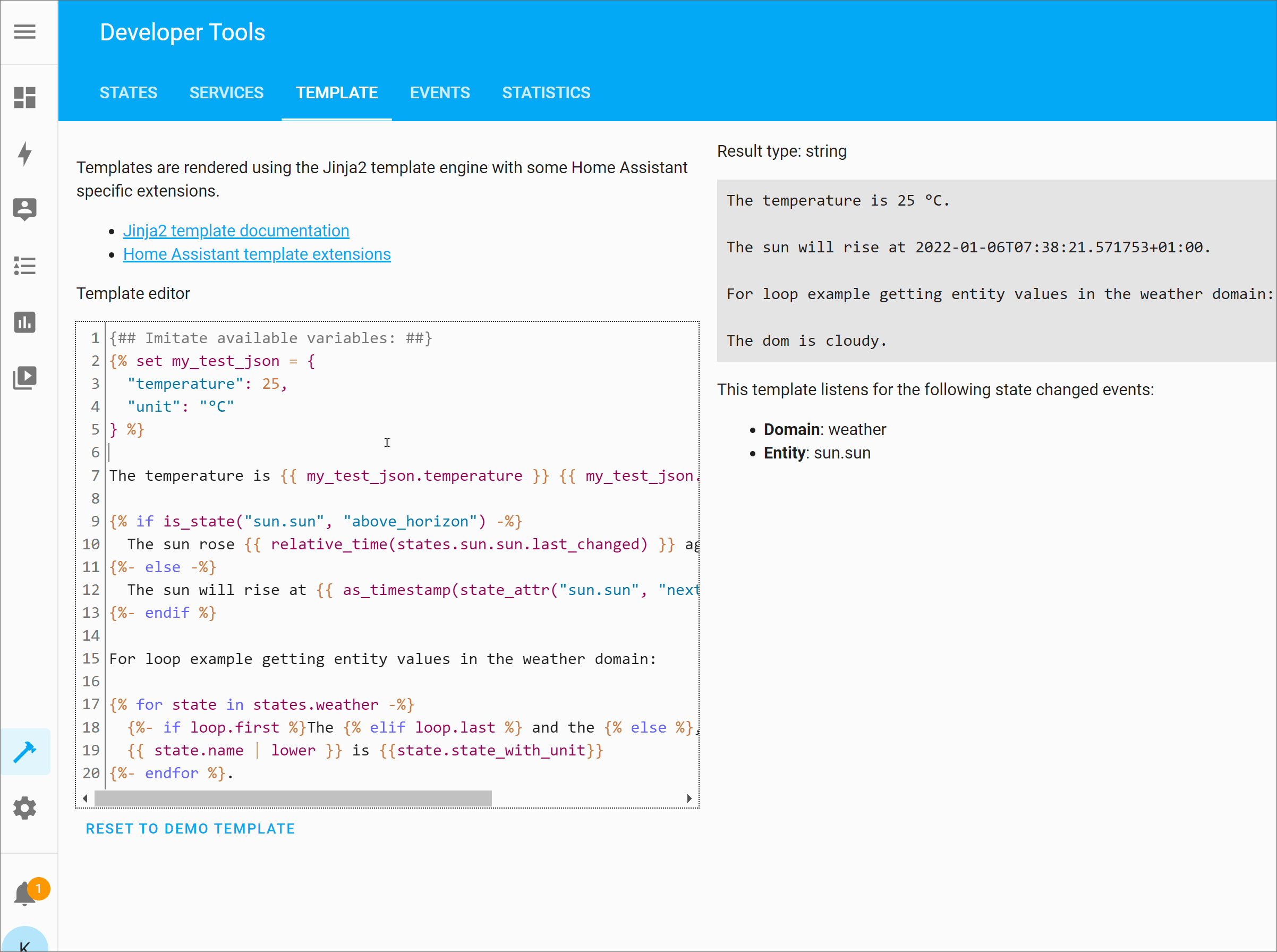
Task: Open the History chart icon
Action: click(25, 322)
